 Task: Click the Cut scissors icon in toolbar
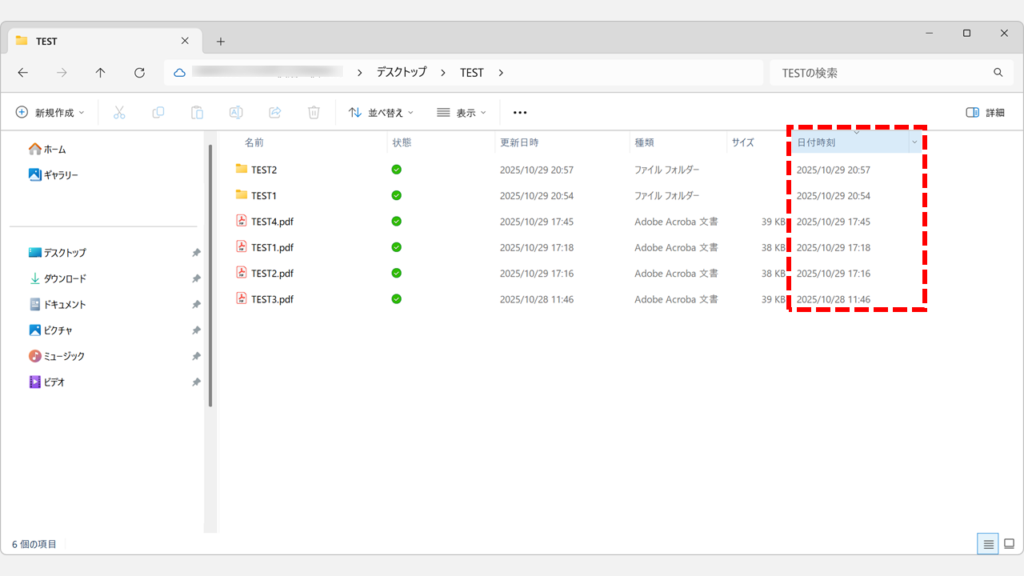[119, 113]
